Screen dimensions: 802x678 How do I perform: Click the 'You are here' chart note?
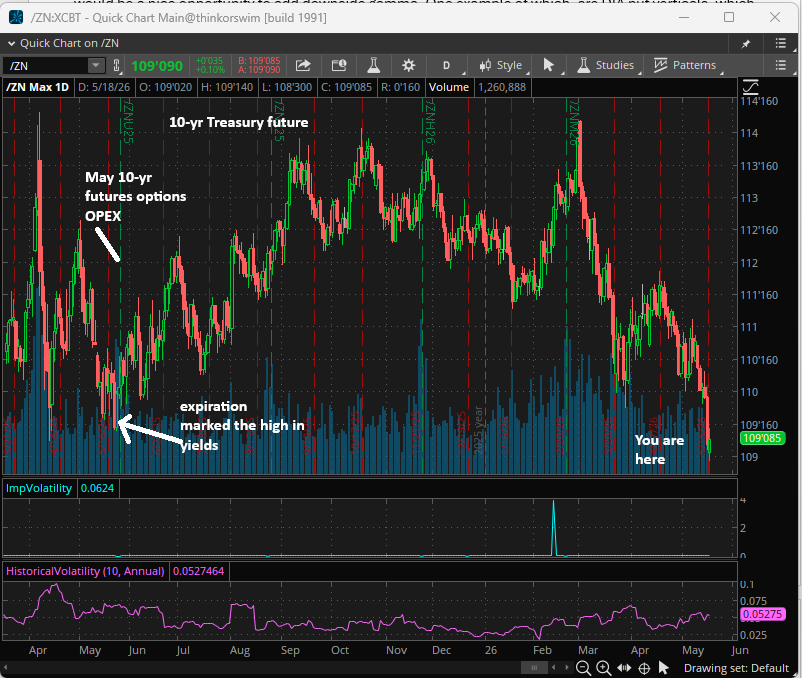(659, 449)
